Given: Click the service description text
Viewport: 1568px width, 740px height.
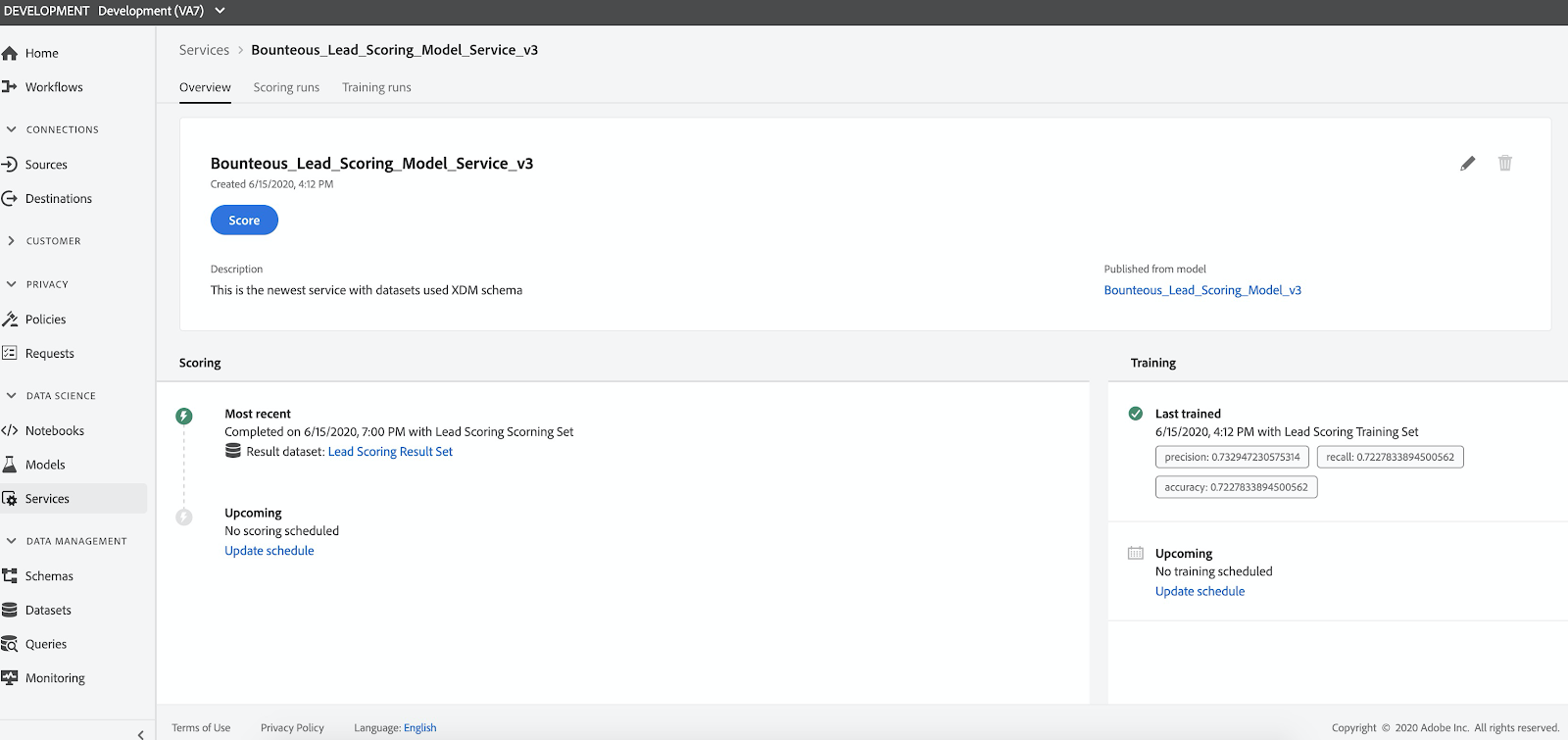Looking at the screenshot, I should coord(367,290).
